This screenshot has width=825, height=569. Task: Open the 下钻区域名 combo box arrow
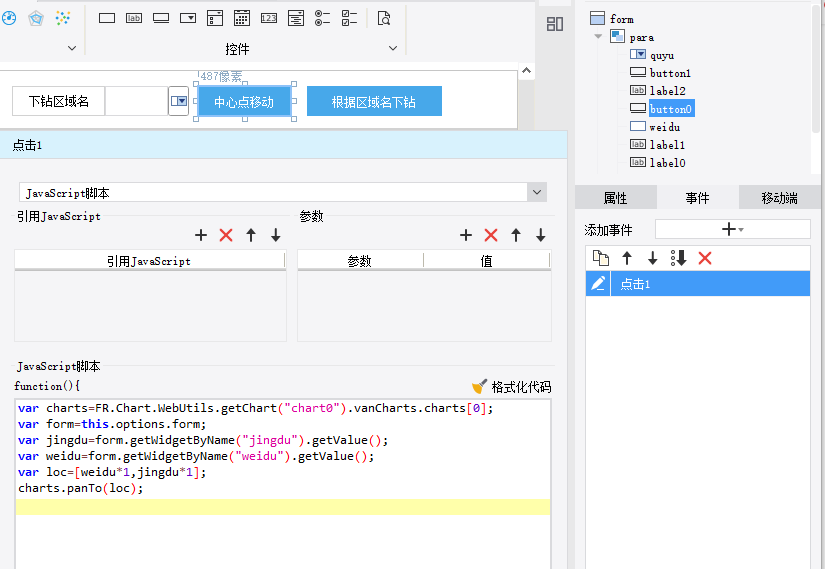point(179,101)
